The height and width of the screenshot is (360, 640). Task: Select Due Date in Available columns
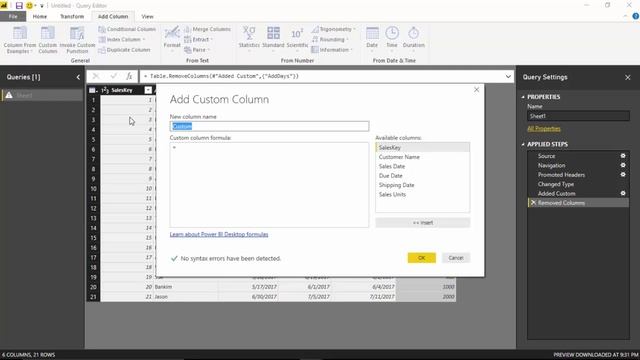[x=422, y=176]
